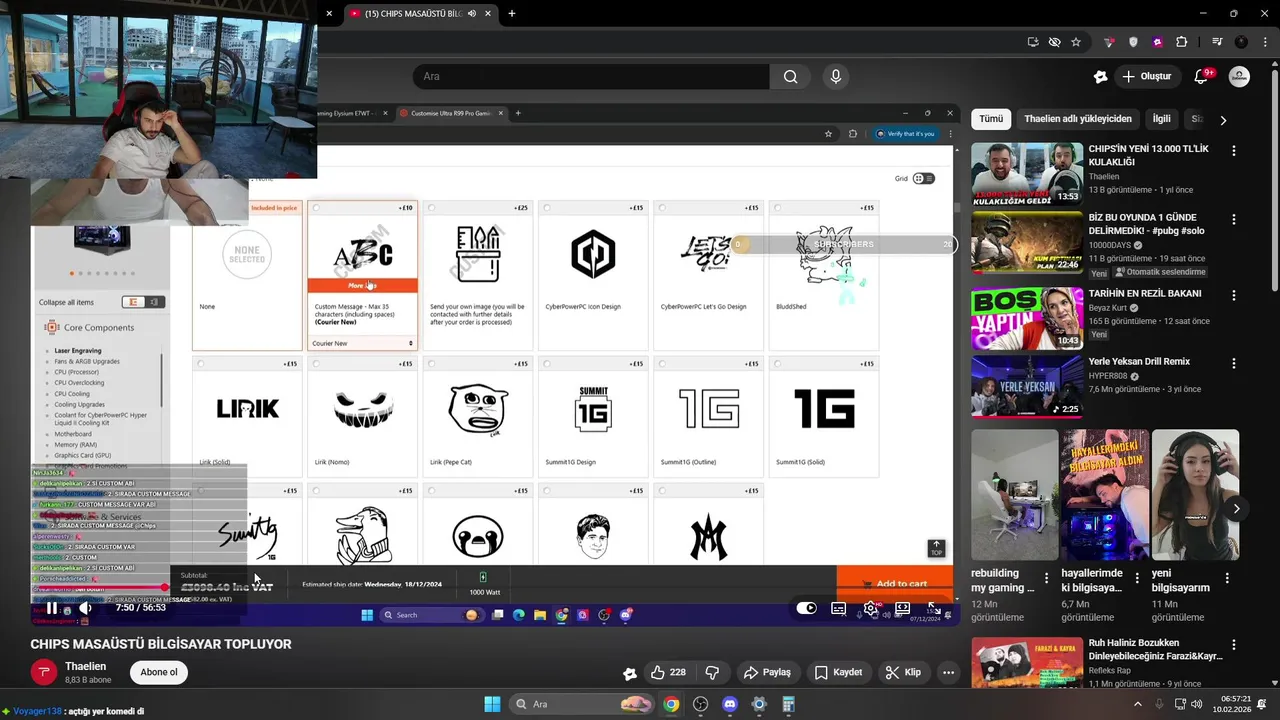Select the BluddShed radio in video
Screen dimensions: 1280x720
pos(777,208)
